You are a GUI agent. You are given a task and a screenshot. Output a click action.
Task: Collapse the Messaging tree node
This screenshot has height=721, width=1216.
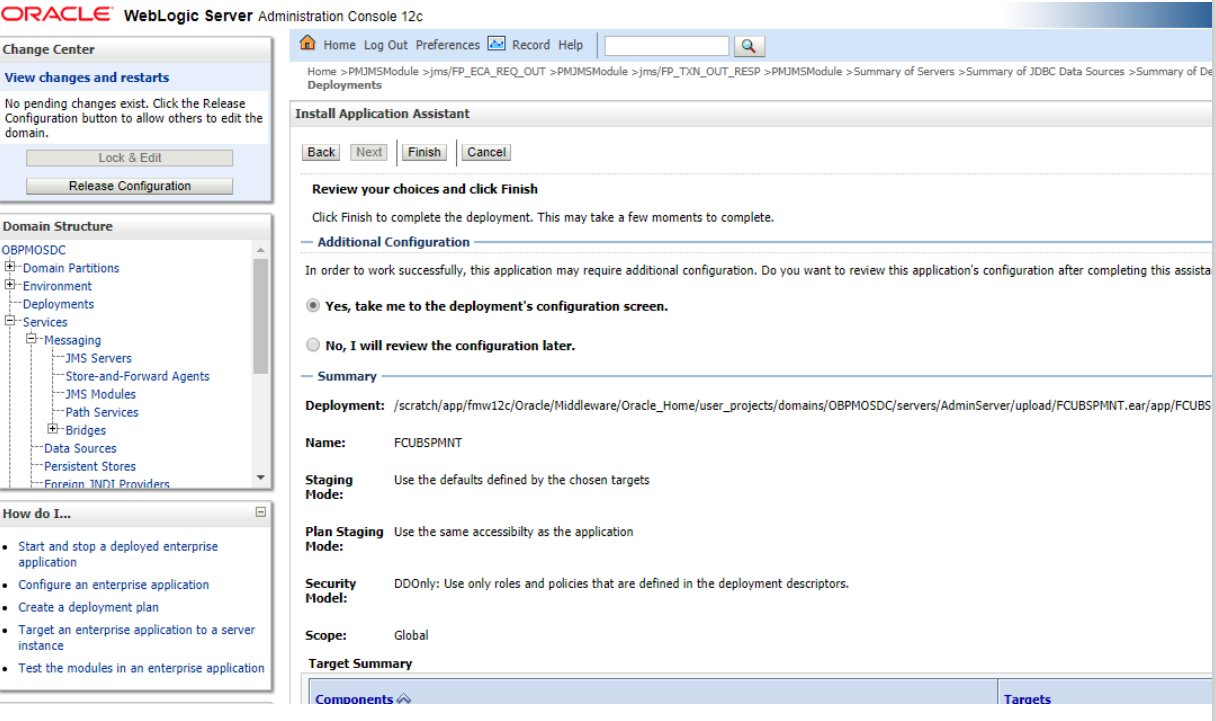pyautogui.click(x=33, y=339)
